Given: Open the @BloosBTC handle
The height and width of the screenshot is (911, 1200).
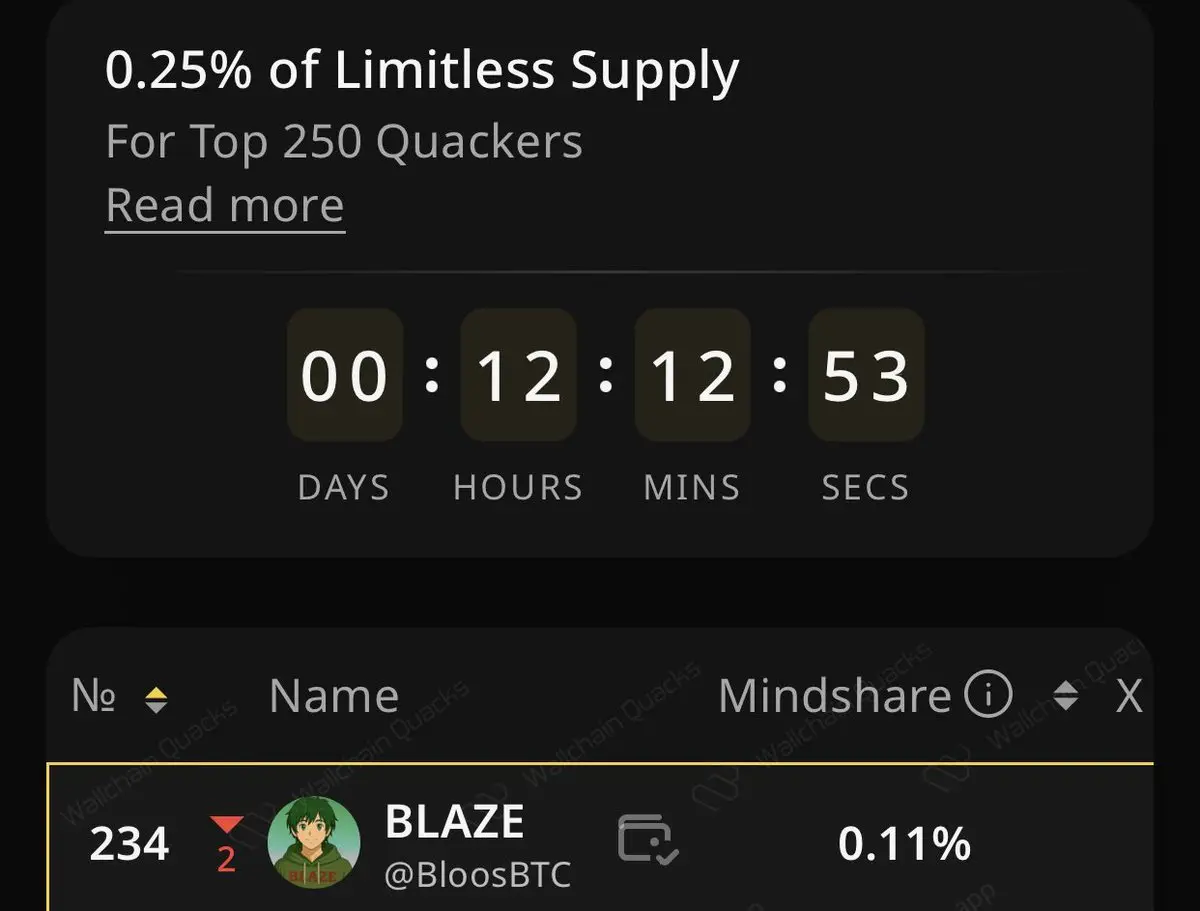Looking at the screenshot, I should (x=478, y=875).
